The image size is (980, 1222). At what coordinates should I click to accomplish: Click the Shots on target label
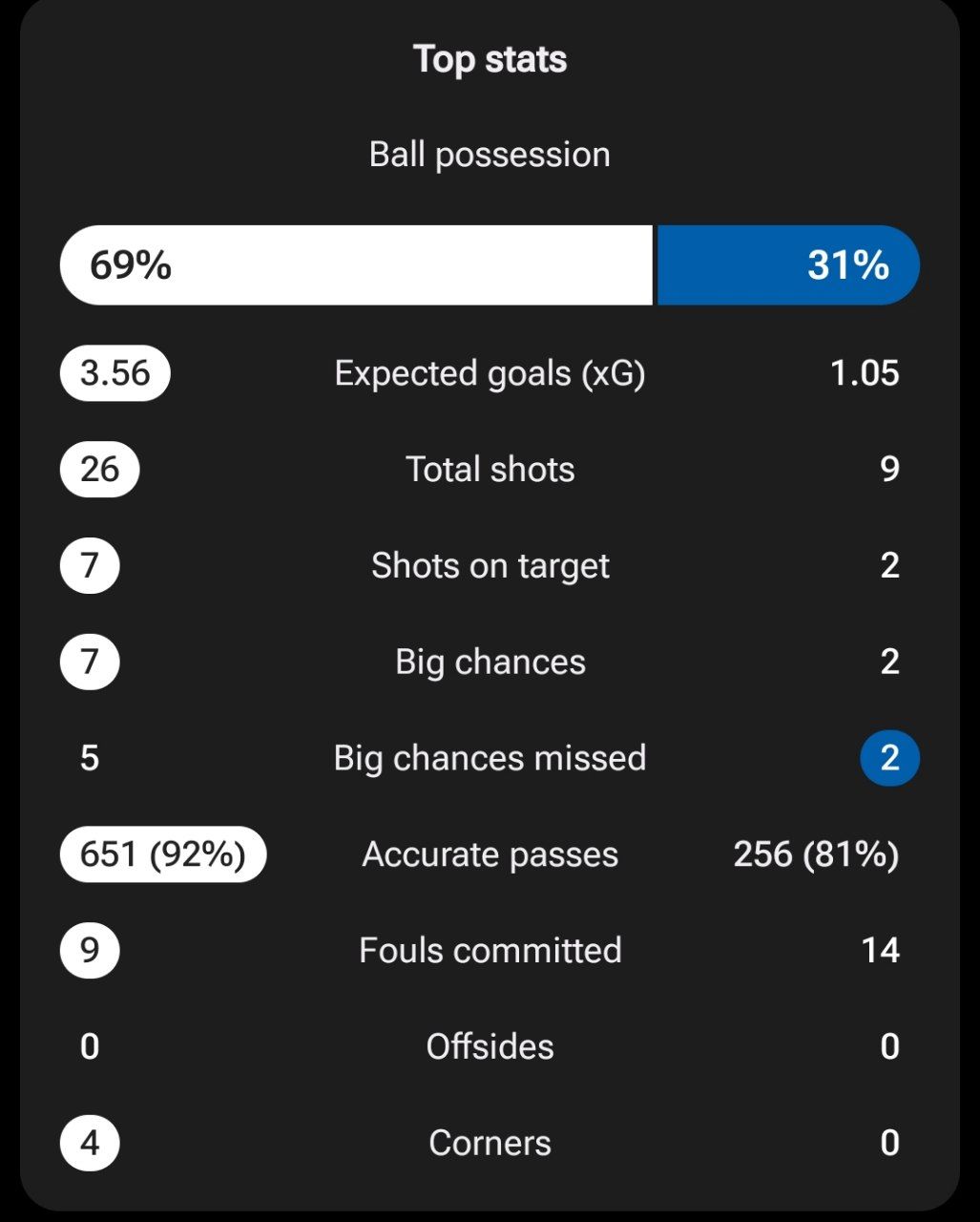[x=490, y=566]
